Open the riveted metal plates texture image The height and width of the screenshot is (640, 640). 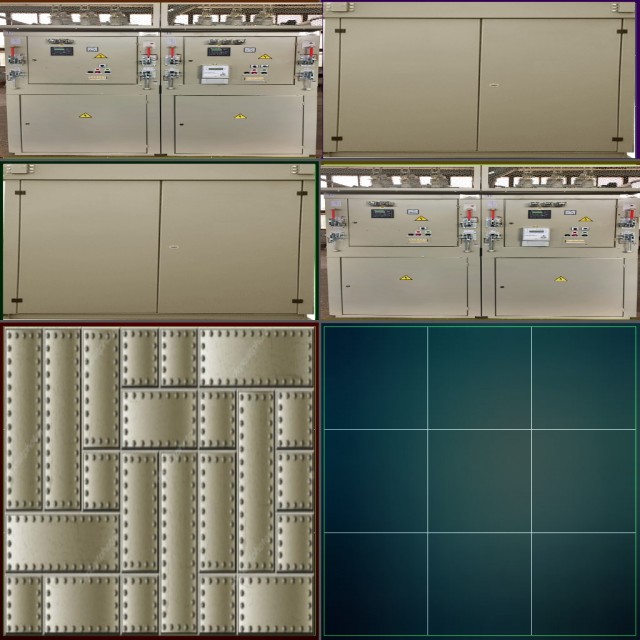[x=160, y=480]
